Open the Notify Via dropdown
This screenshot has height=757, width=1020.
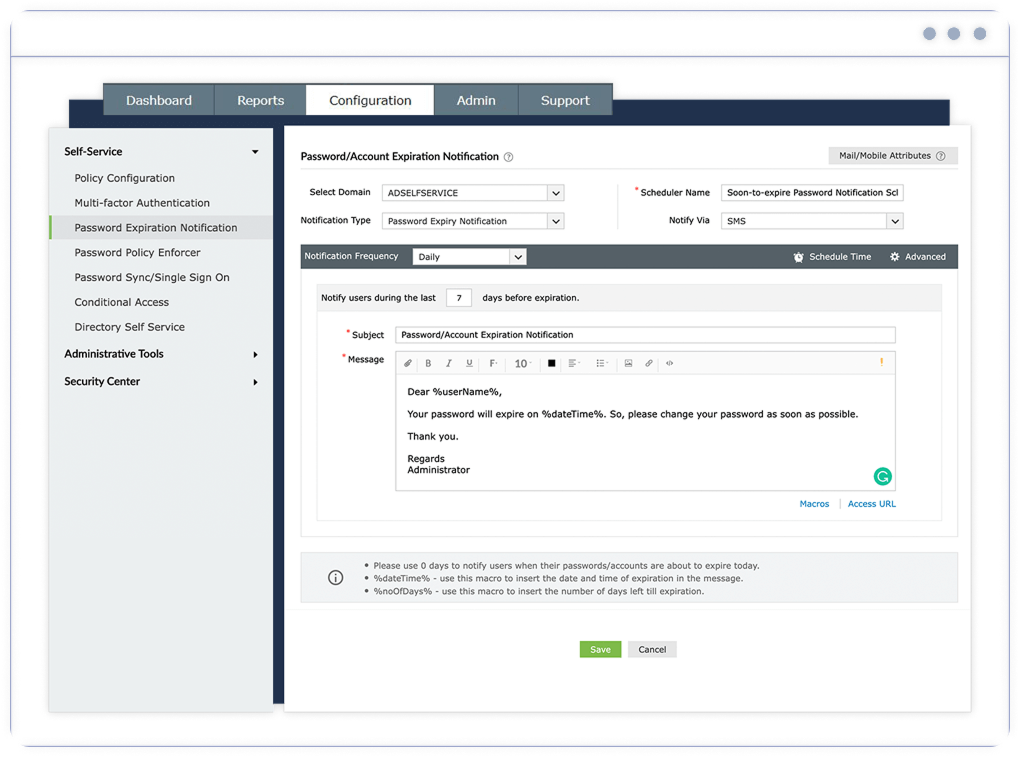pyautogui.click(x=894, y=221)
